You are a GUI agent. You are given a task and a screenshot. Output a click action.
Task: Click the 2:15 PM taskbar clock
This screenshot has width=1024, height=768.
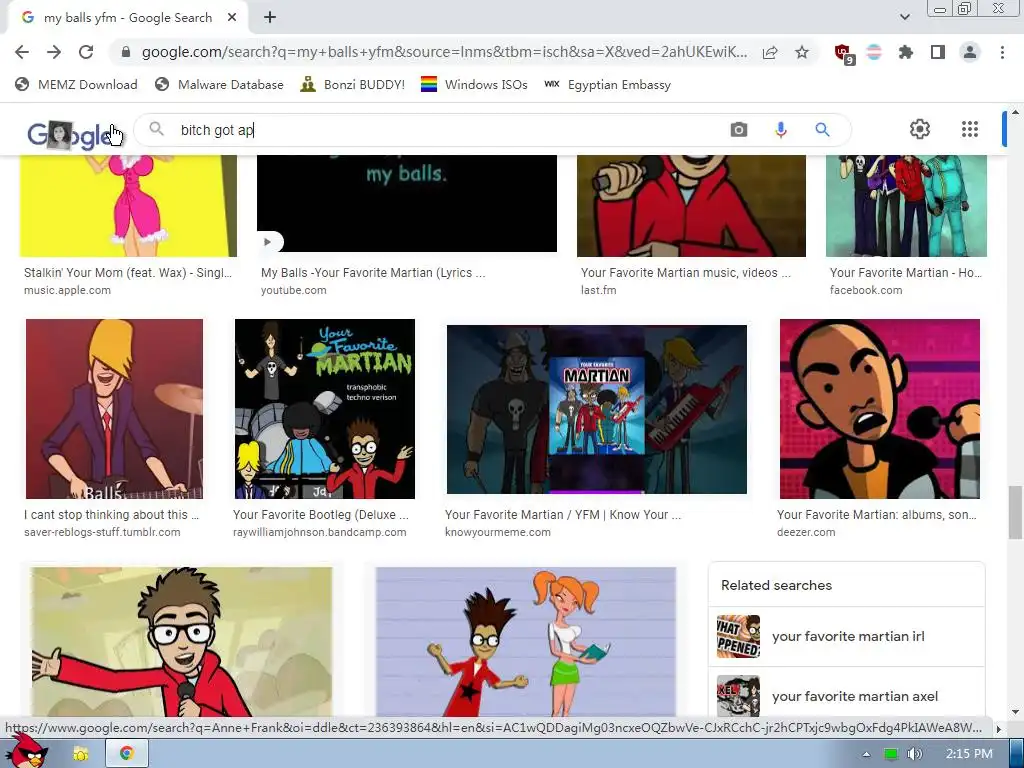[969, 754]
